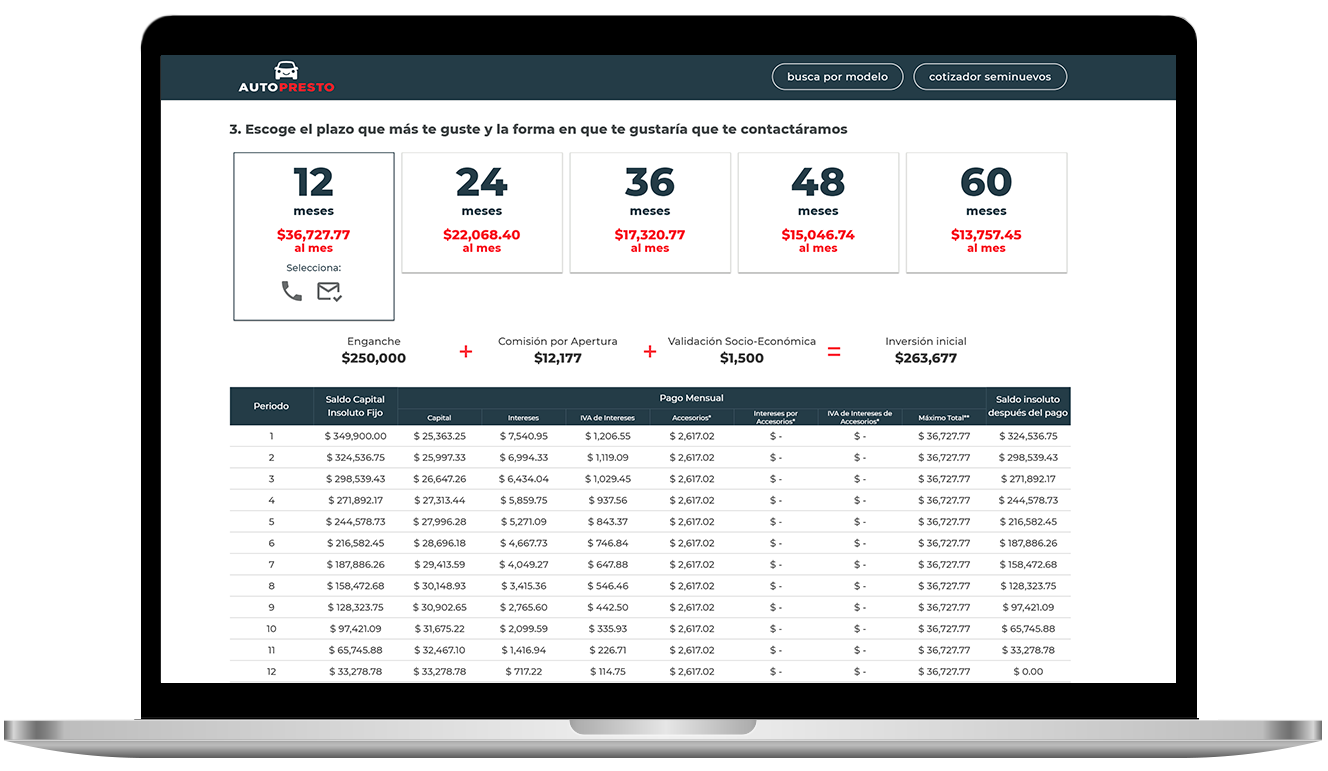Viewport: 1328px width, 771px height.
Task: Select the 60 meses payment plan
Action: [x=986, y=211]
